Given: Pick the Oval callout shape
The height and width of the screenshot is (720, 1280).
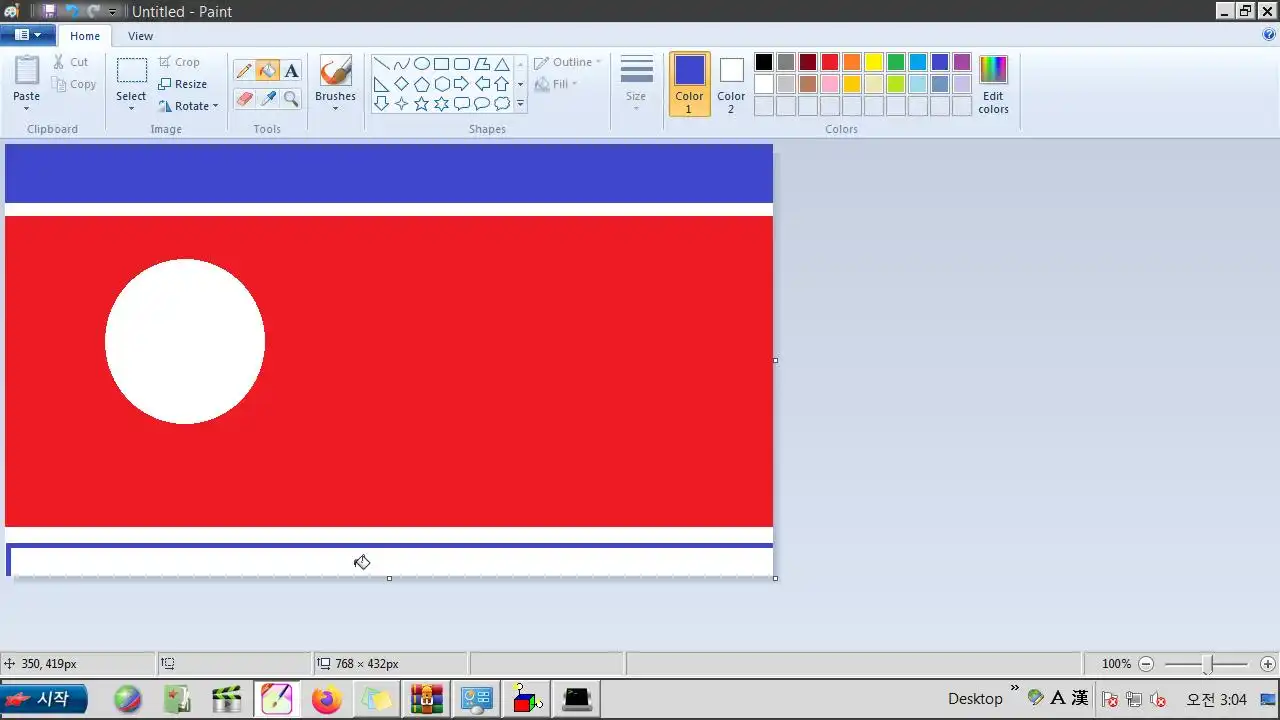Looking at the screenshot, I should [481, 103].
